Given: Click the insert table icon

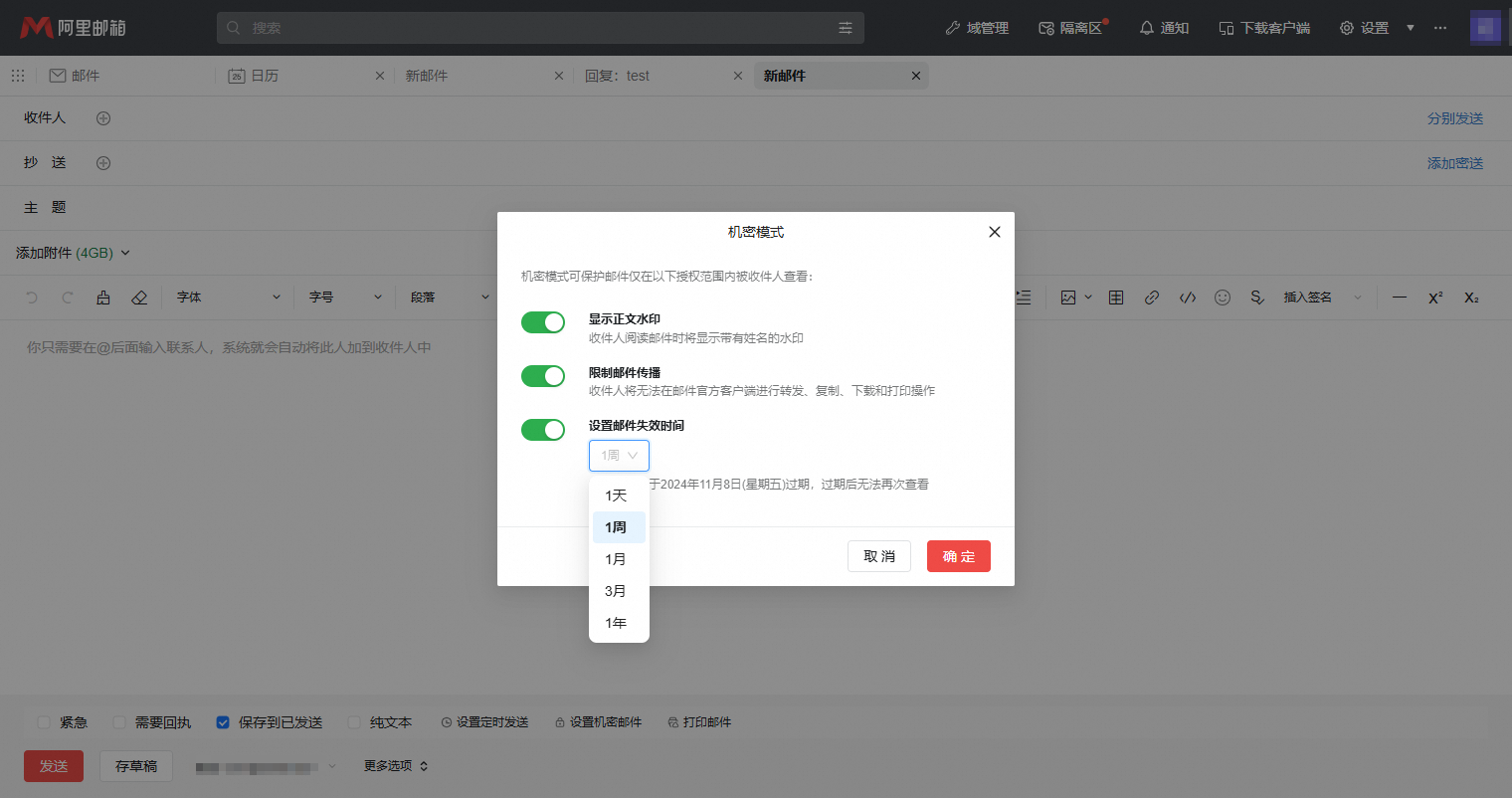Looking at the screenshot, I should pos(1116,298).
